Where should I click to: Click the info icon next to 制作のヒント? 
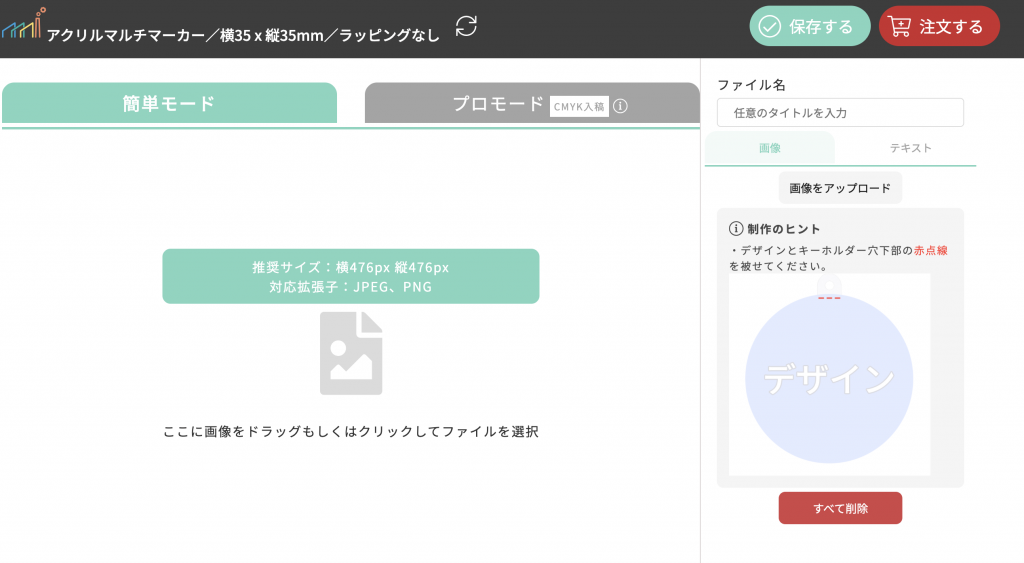(x=736, y=229)
